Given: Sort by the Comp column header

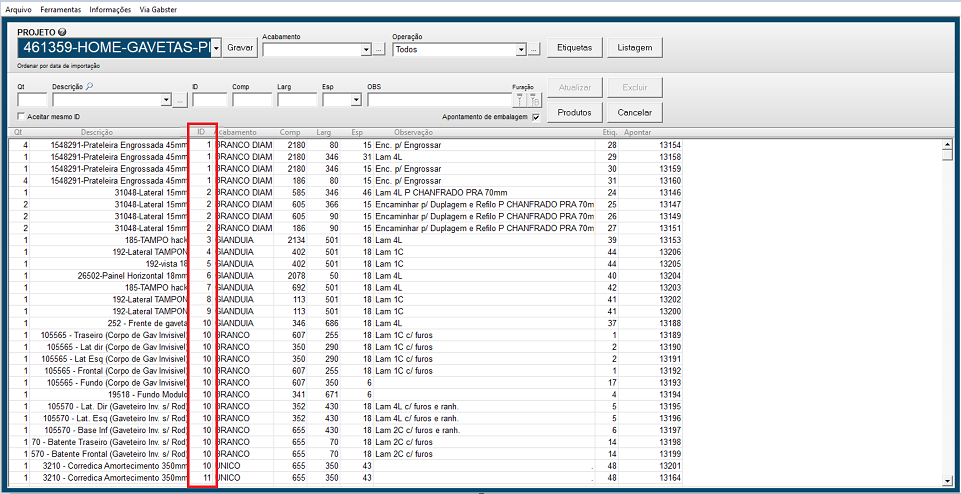Looking at the screenshot, I should (x=290, y=132).
